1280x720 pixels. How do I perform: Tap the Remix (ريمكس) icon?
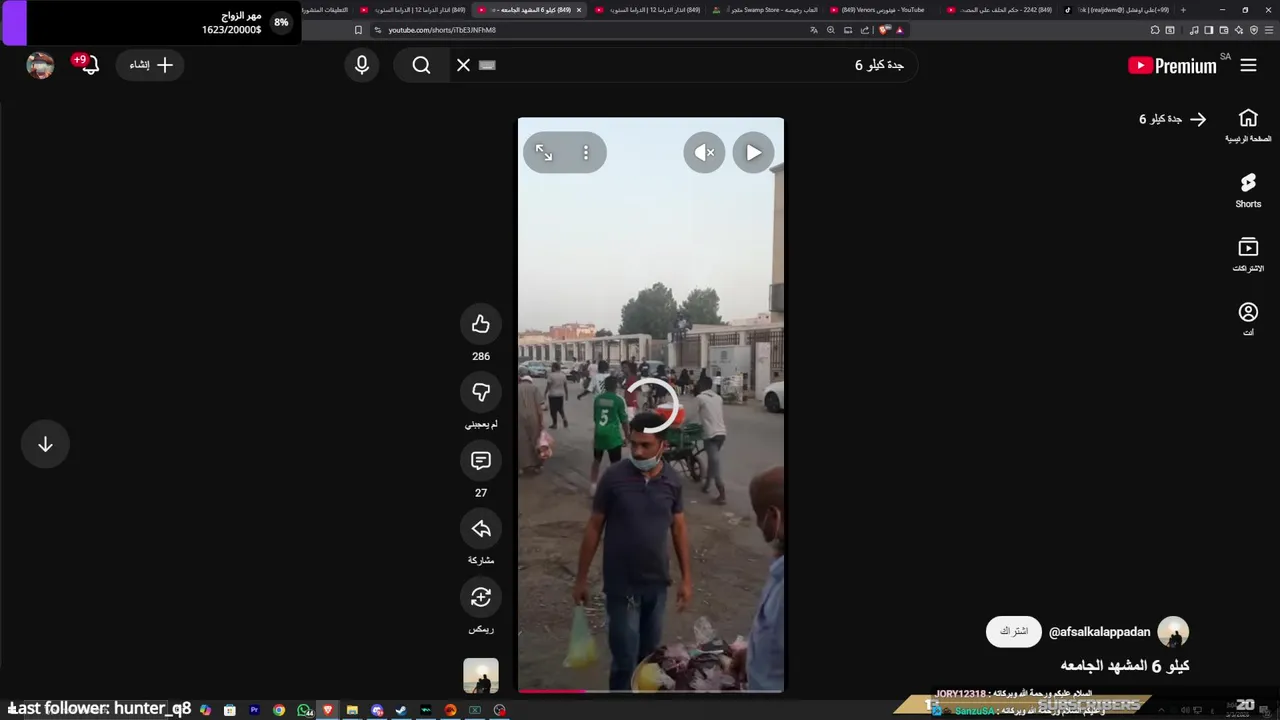[x=481, y=597]
